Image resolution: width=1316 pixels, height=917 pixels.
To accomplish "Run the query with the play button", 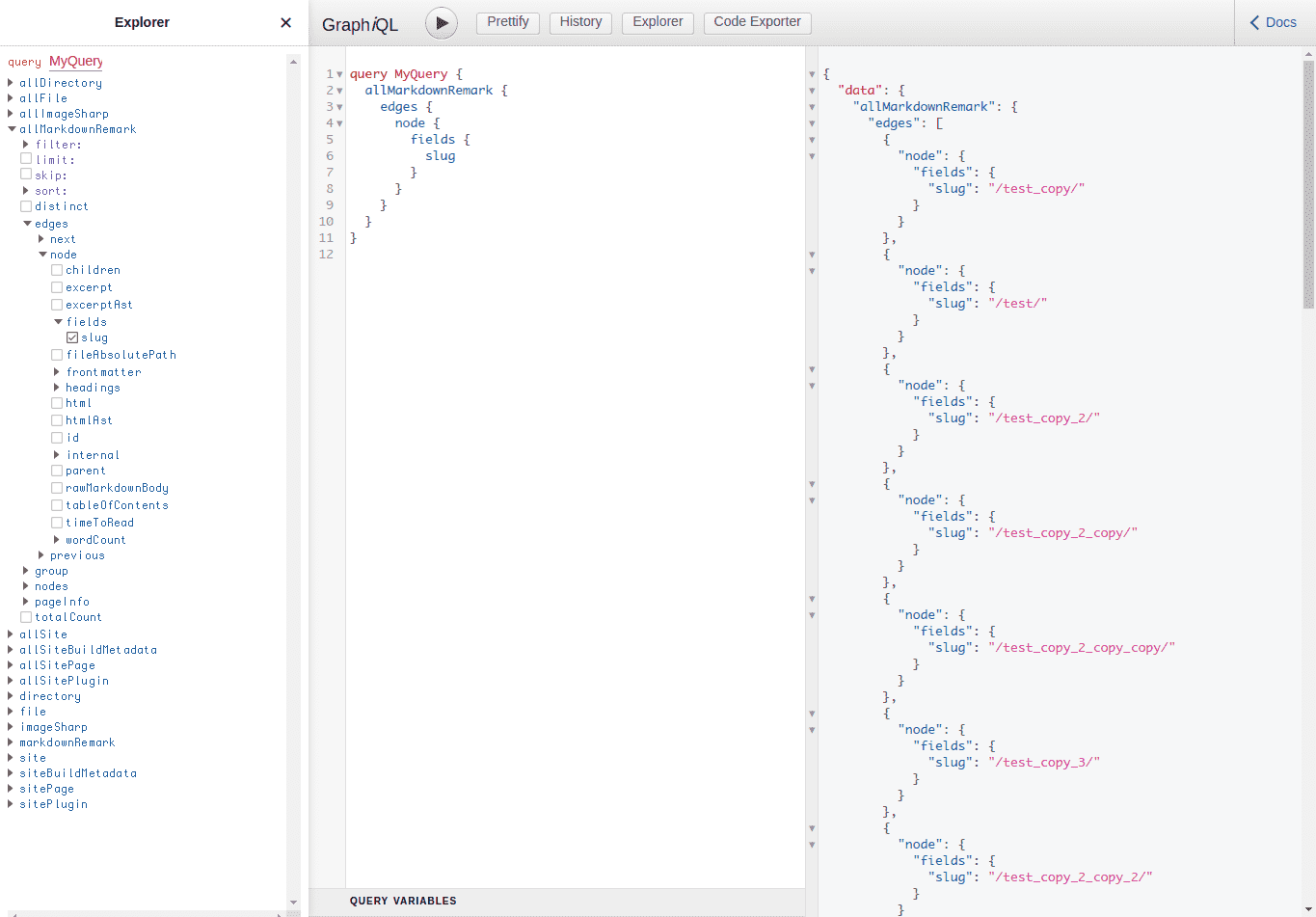I will [442, 23].
